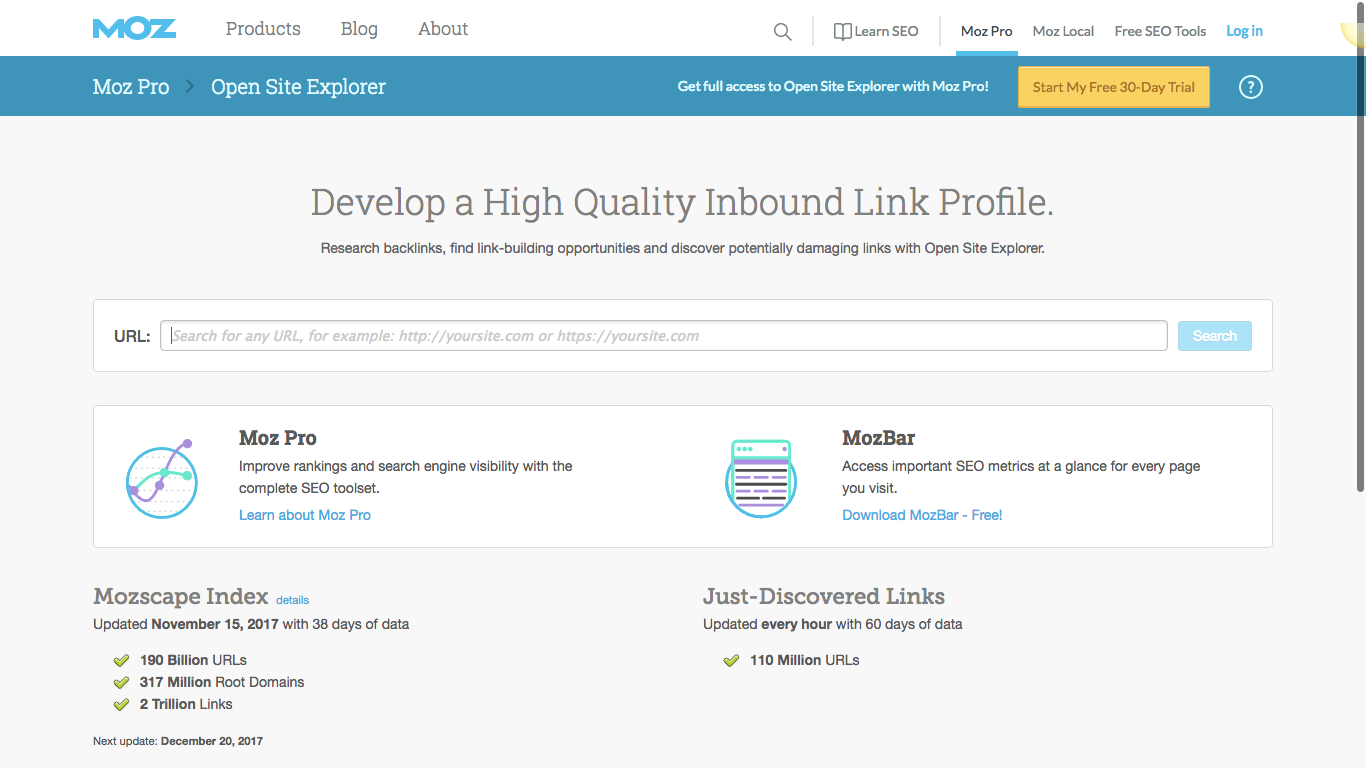Click the Moz Pro card heading

click(x=278, y=438)
